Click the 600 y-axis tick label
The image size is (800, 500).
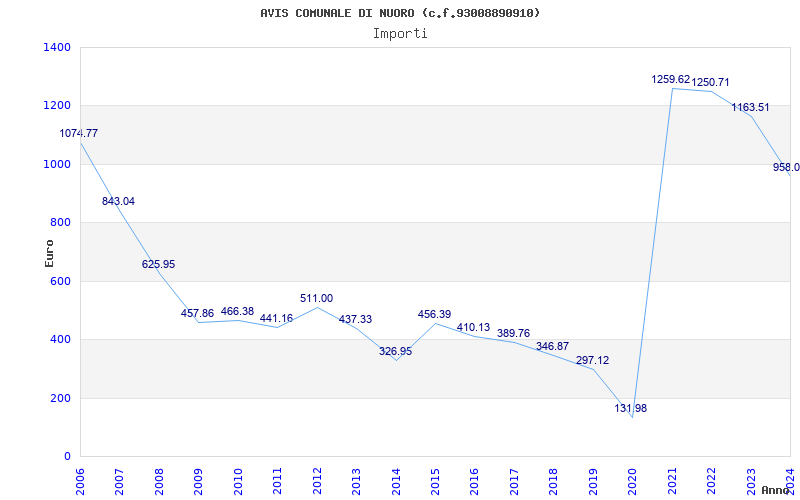(63, 281)
